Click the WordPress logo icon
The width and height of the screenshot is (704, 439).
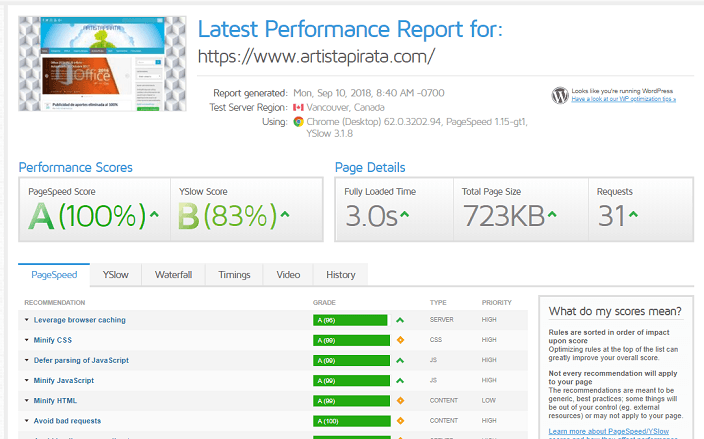tap(560, 95)
